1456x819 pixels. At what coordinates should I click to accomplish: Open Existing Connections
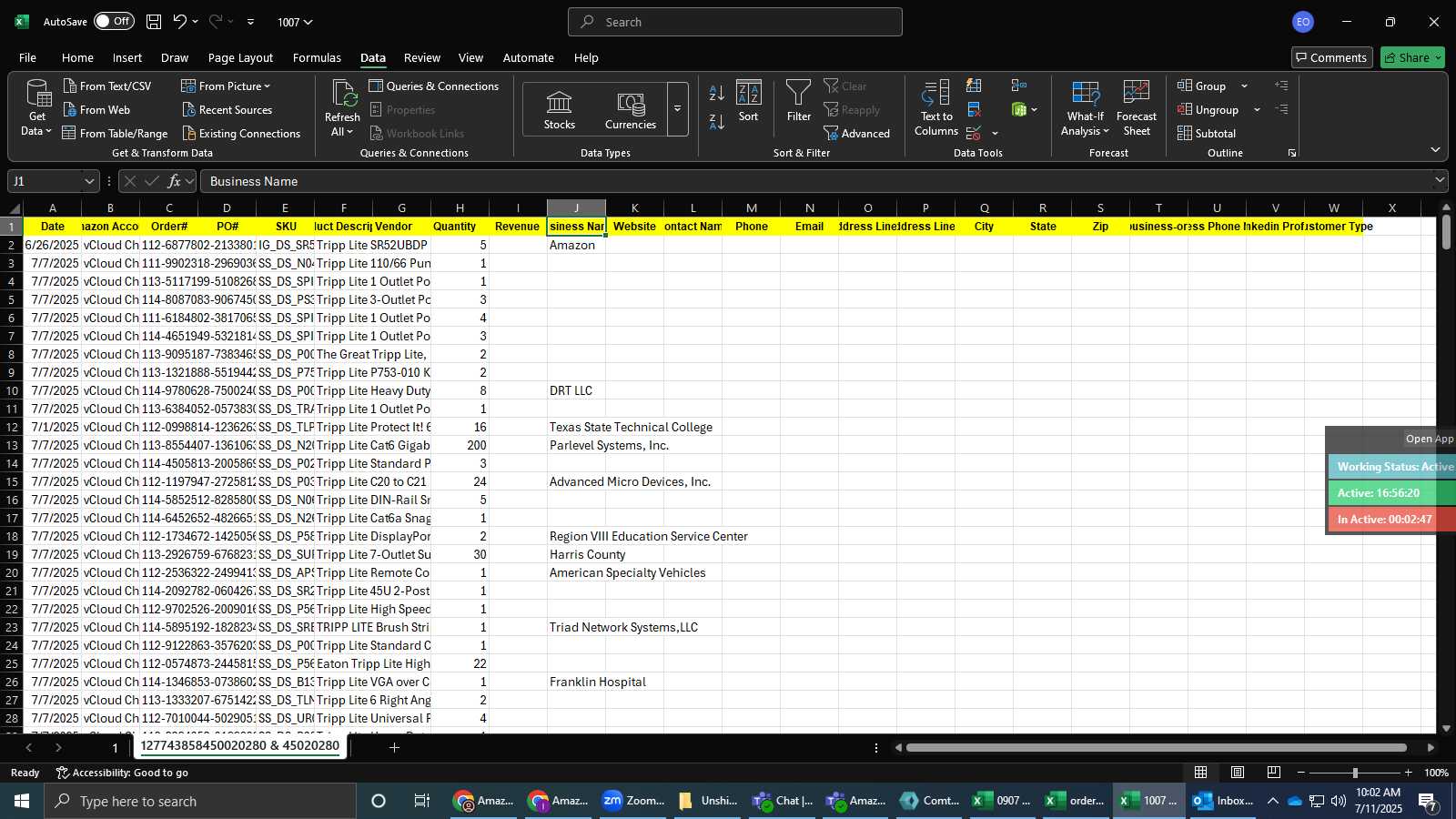[240, 133]
